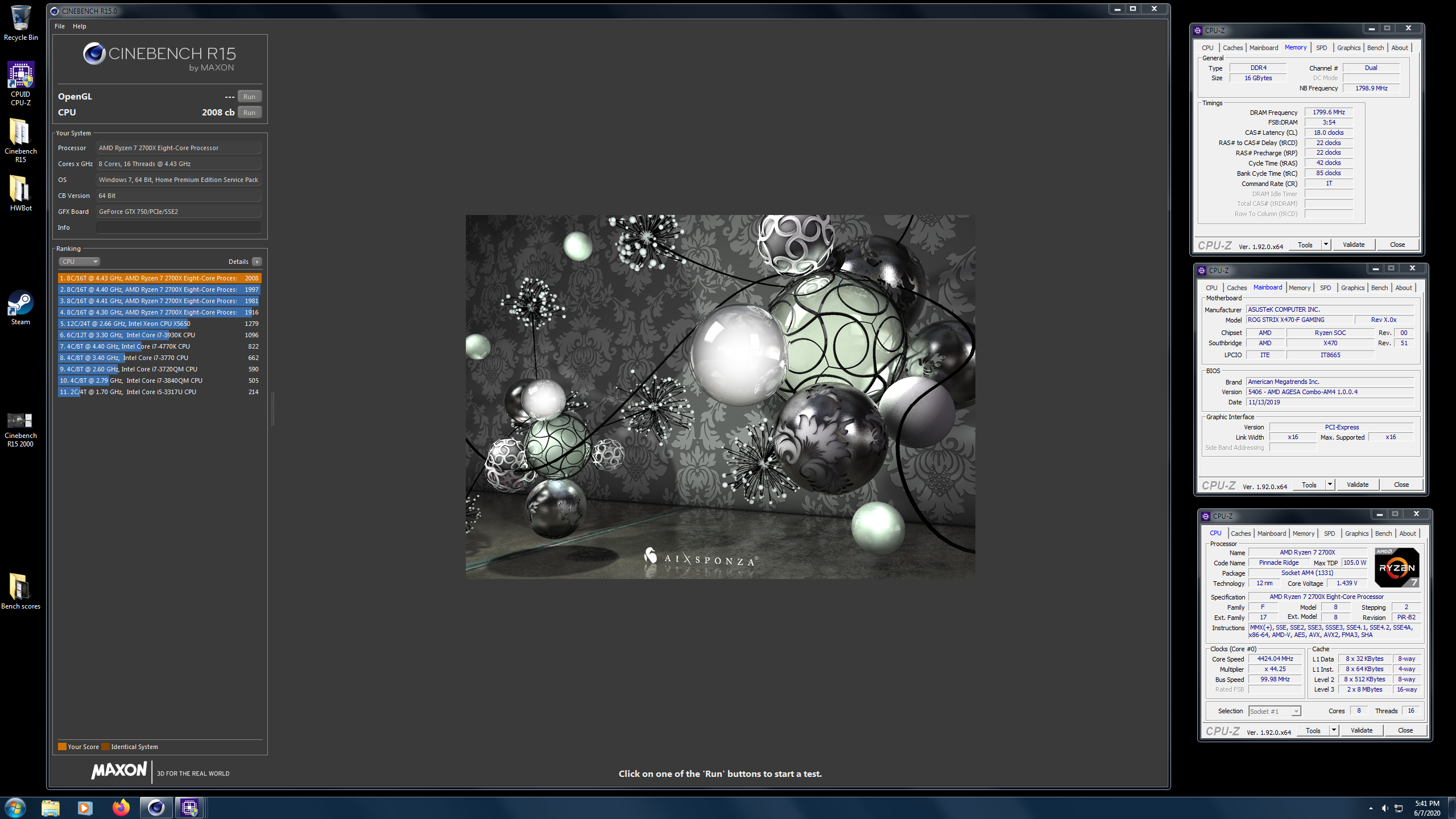
Task: Click the ROG STRIX X470-F GAMING model field
Action: point(1299,320)
